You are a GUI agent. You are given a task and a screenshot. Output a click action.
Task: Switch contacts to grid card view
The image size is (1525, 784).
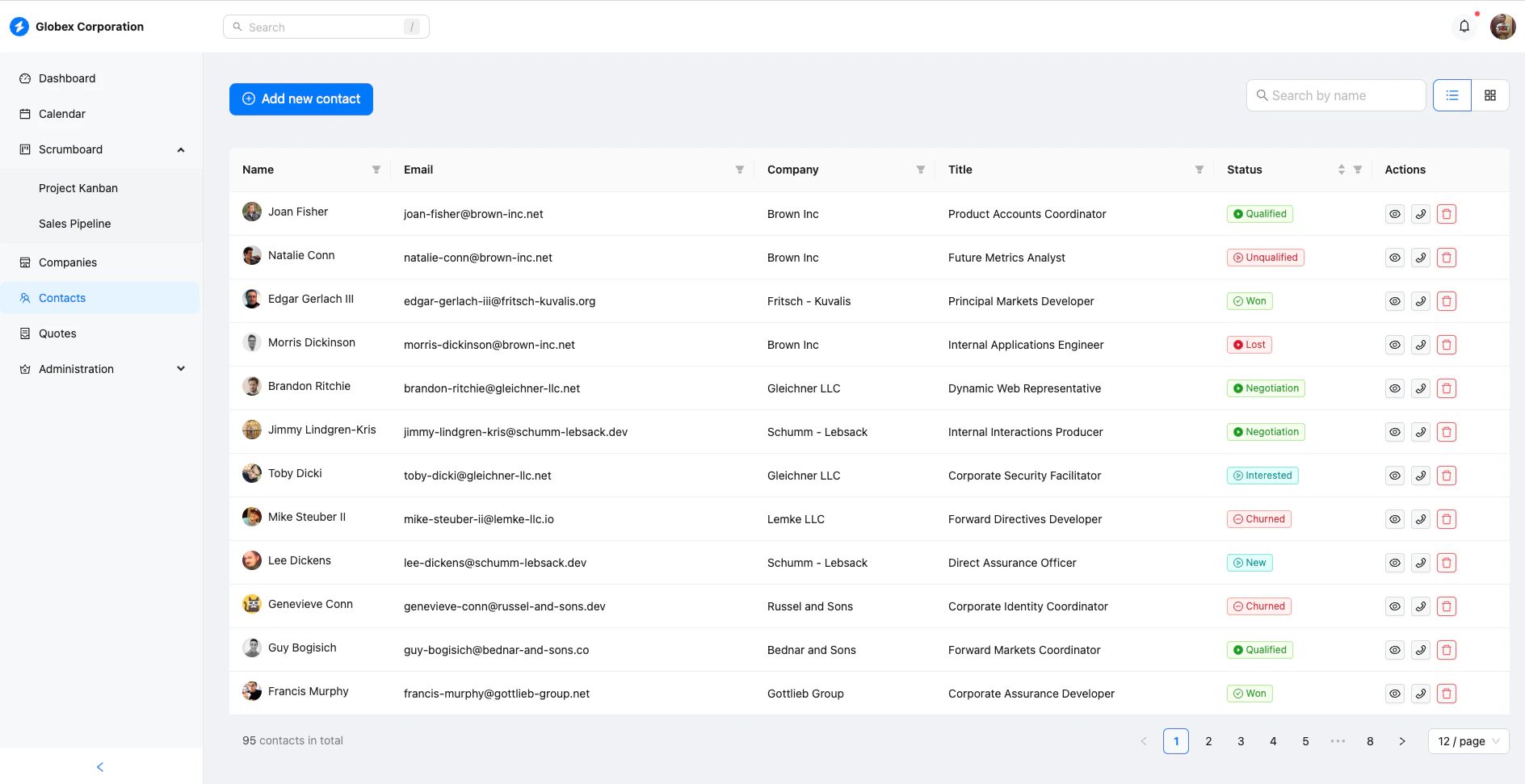click(1490, 94)
